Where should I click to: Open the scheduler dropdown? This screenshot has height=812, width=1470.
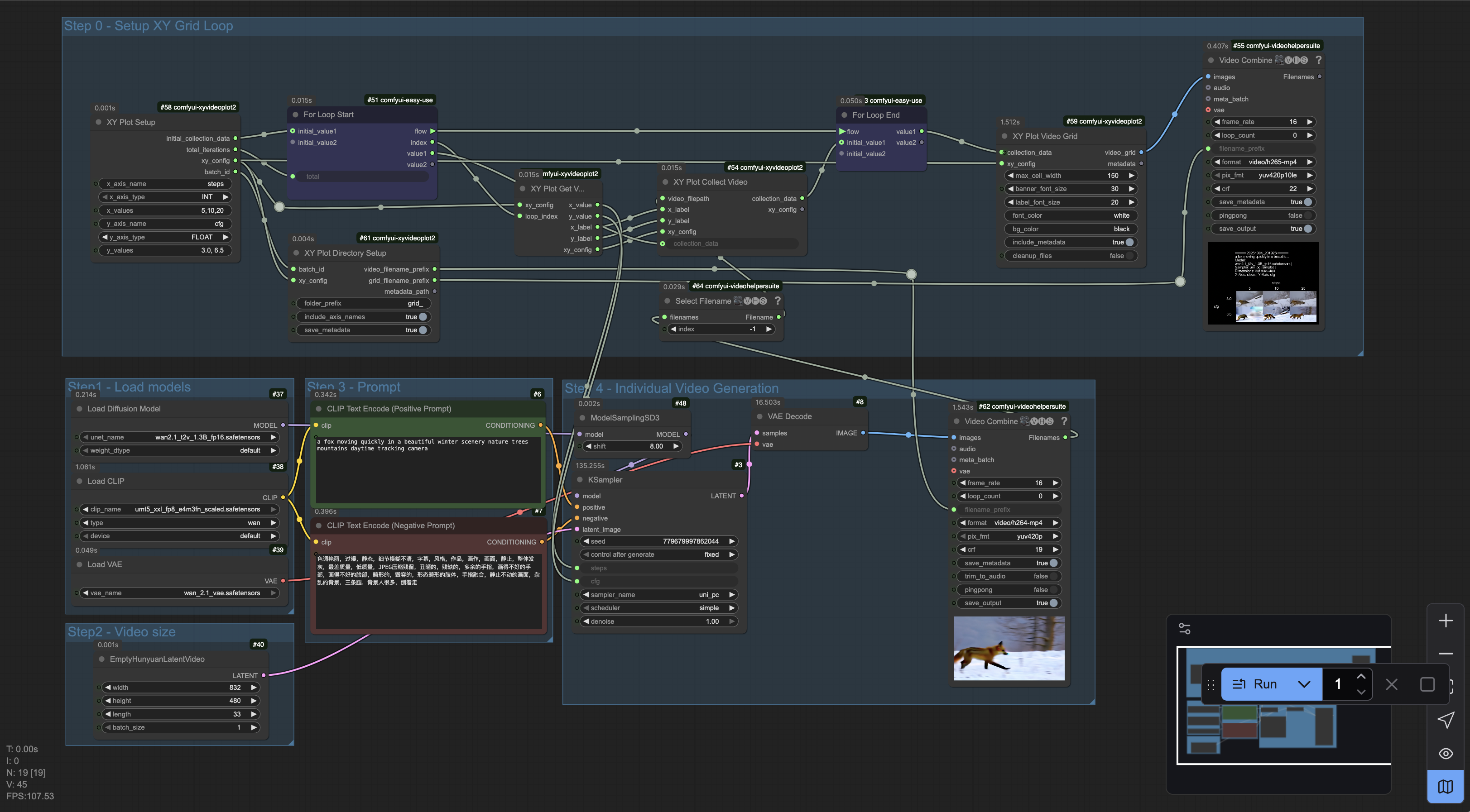[659, 608]
